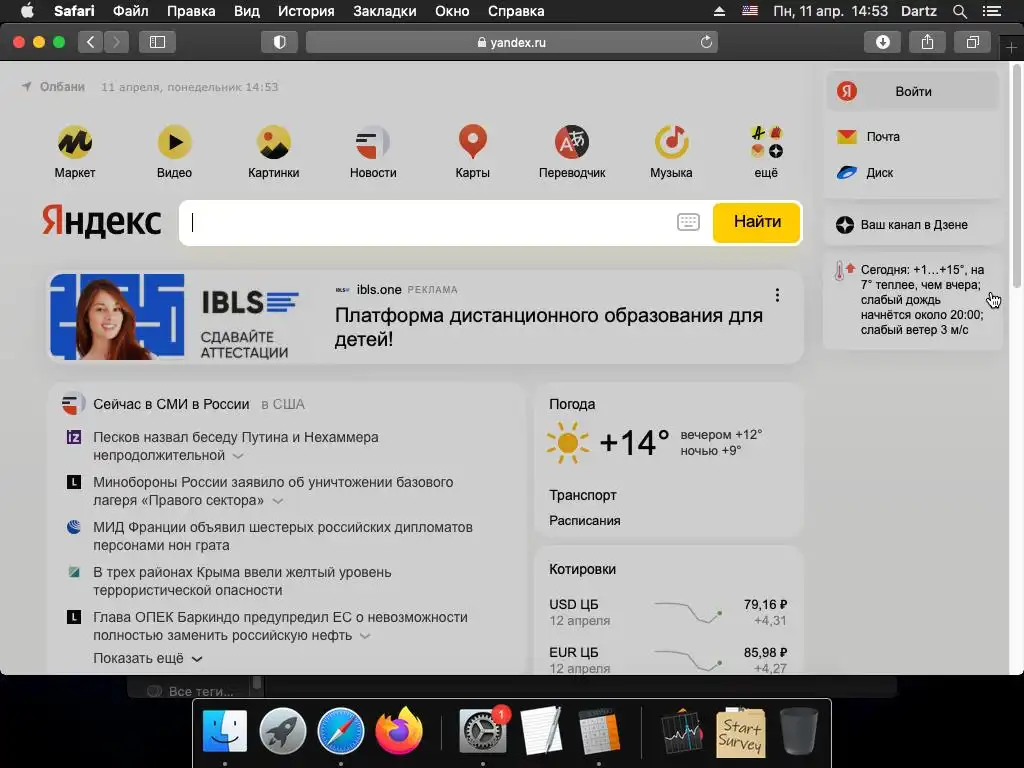Click the yellow Найти search button
The image size is (1024, 768).
757,222
